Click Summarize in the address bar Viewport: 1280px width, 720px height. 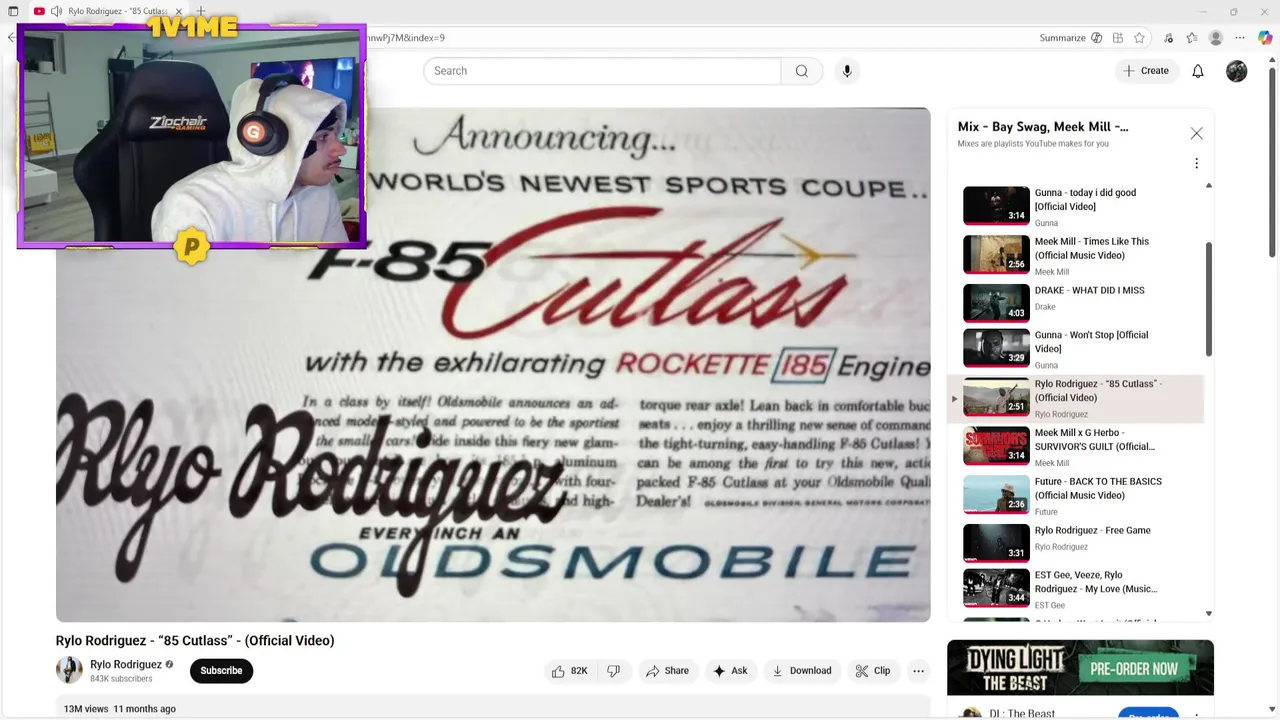pos(1062,38)
